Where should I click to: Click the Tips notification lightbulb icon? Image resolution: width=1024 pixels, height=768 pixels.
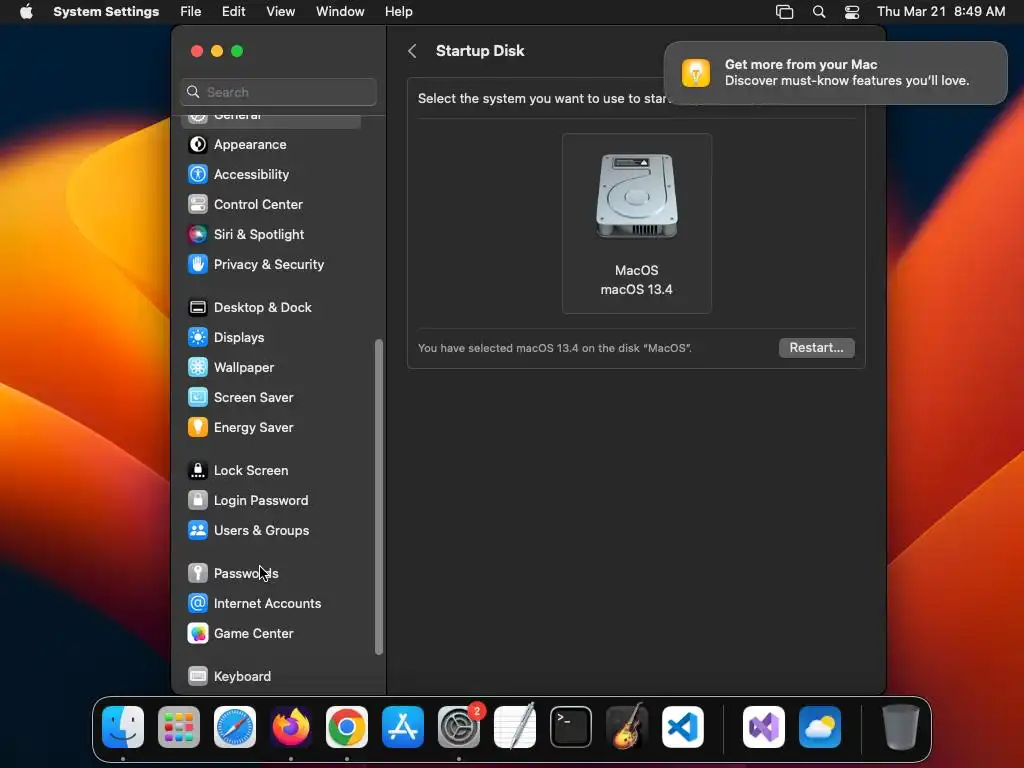(x=696, y=72)
